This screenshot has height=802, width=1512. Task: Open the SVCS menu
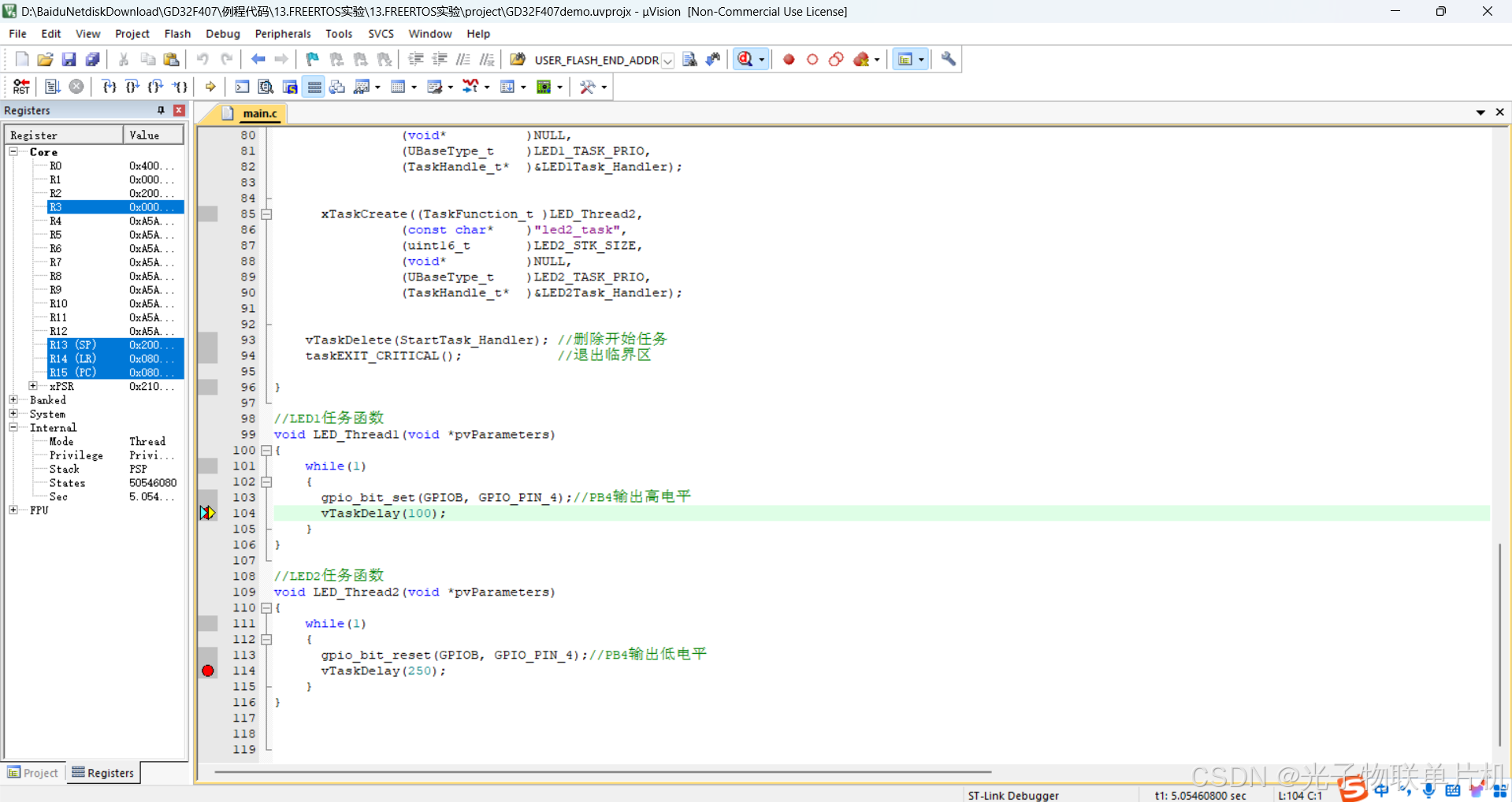[381, 34]
